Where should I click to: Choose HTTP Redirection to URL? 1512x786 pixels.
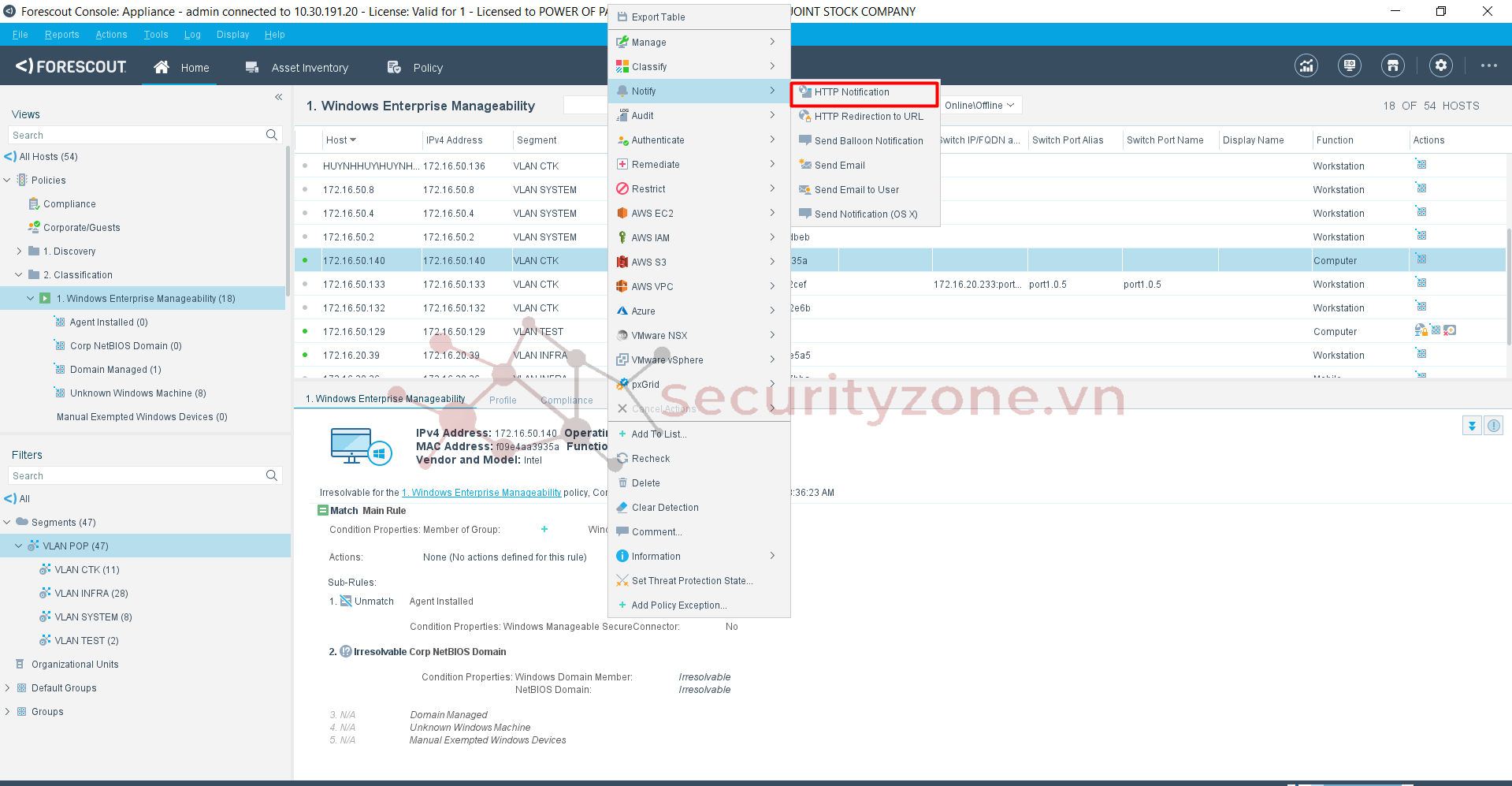864,116
